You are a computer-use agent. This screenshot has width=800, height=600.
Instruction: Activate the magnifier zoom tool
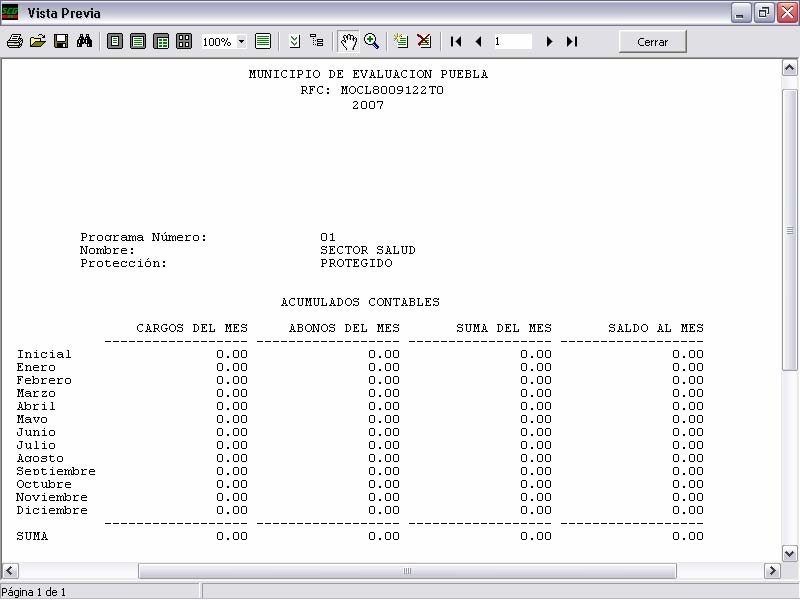371,41
